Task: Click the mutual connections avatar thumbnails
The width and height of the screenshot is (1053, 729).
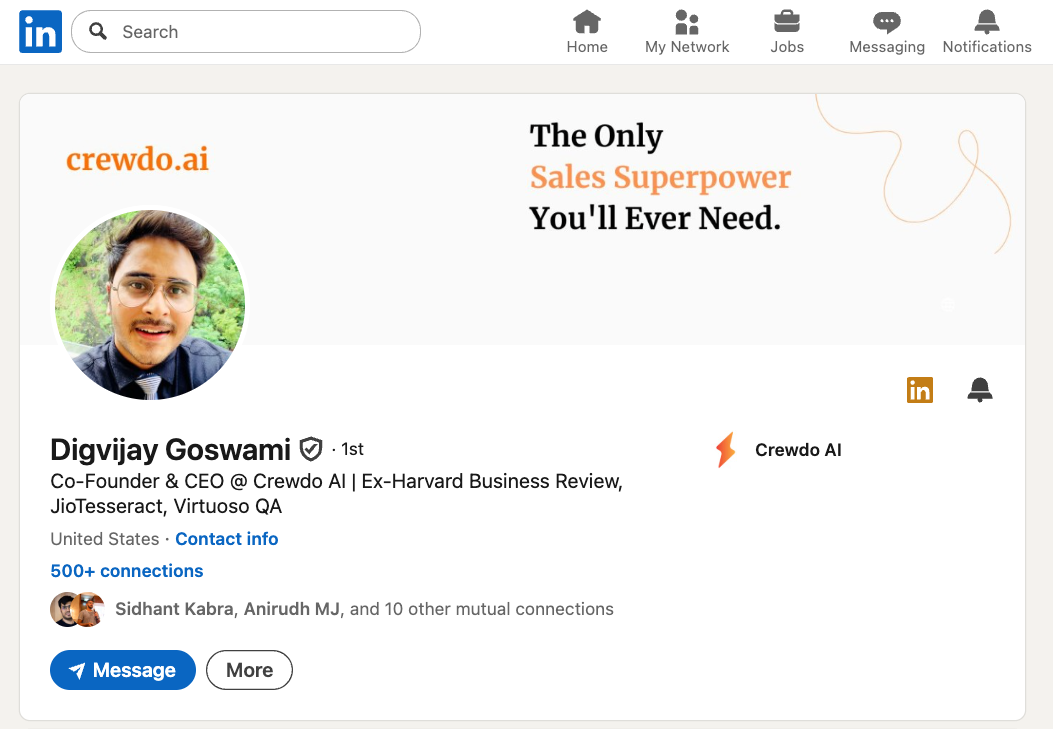Action: 77,610
